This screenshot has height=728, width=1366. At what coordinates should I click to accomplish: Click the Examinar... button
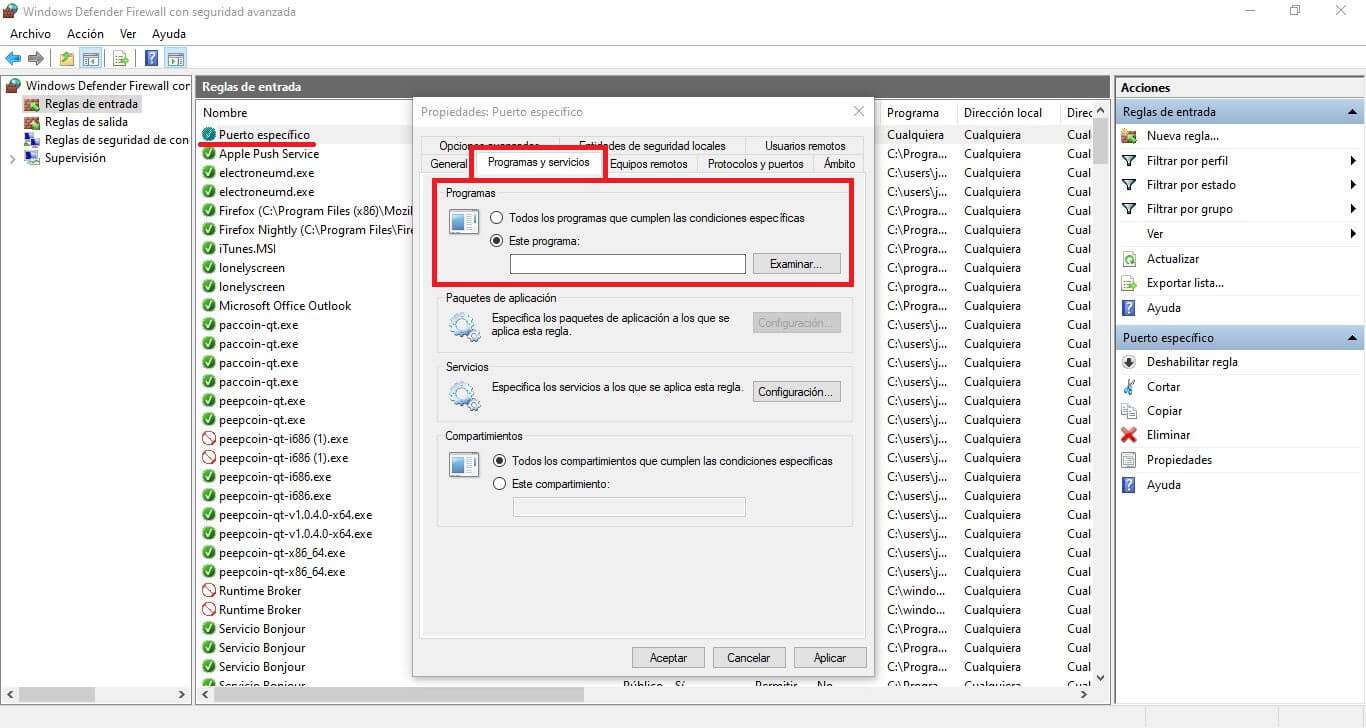tap(796, 264)
